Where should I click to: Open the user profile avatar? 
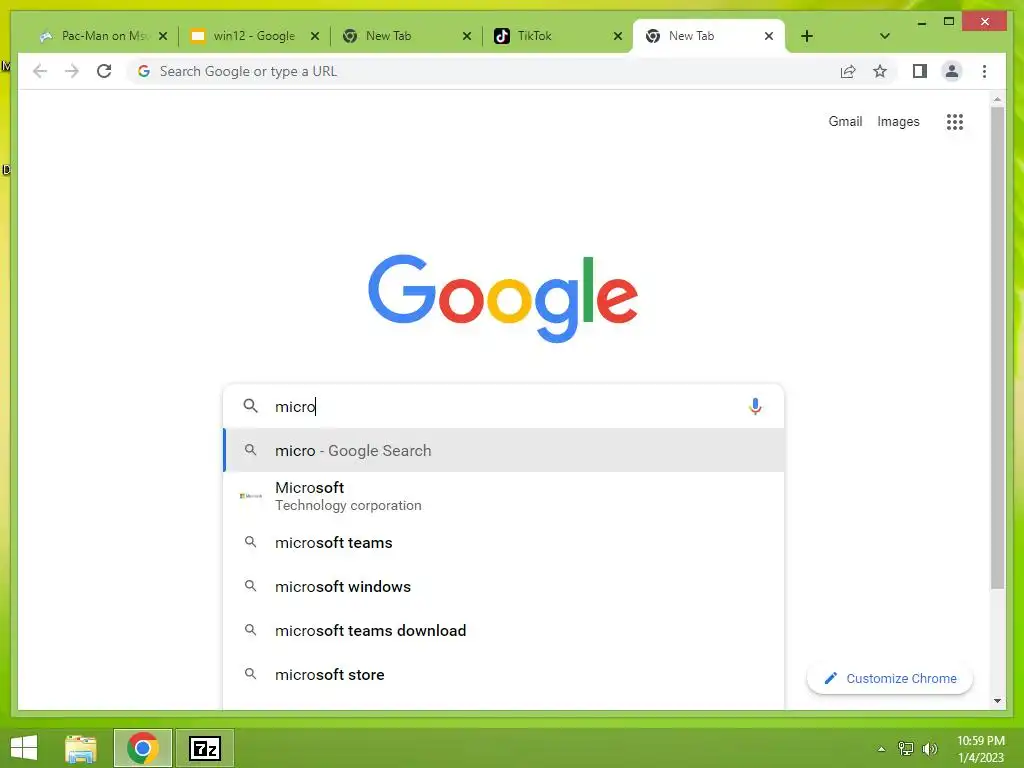point(952,71)
